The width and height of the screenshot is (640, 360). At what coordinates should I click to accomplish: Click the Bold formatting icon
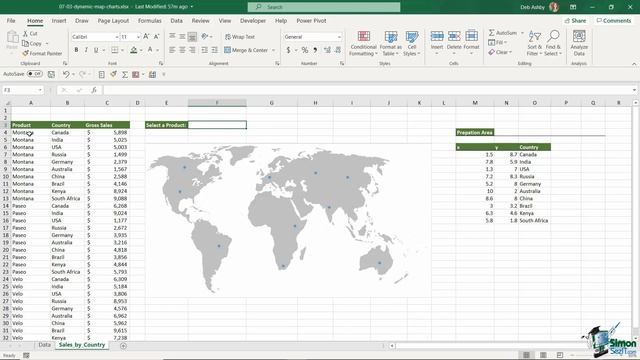click(x=76, y=50)
